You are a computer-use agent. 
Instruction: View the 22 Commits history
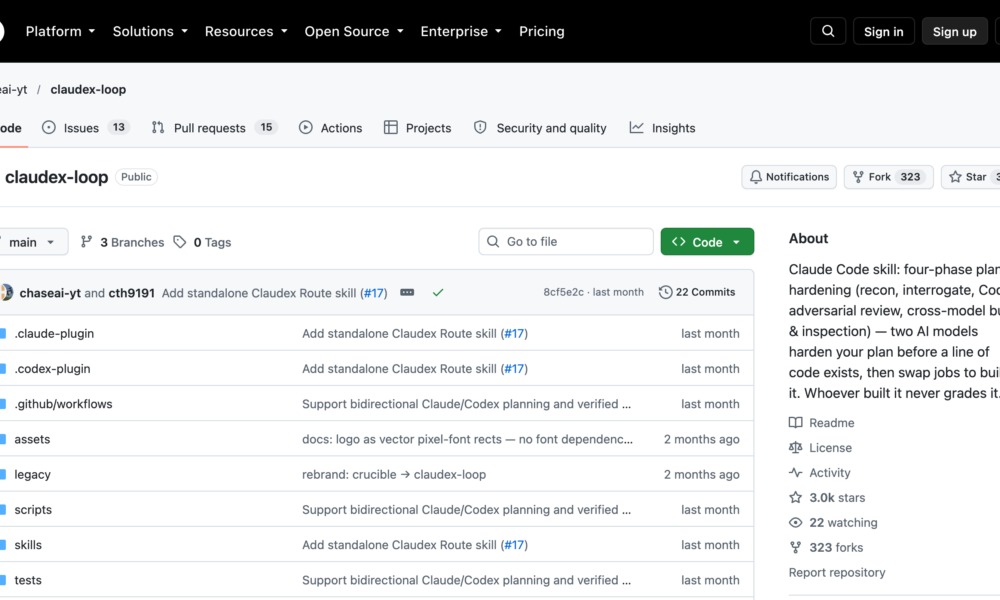[697, 292]
